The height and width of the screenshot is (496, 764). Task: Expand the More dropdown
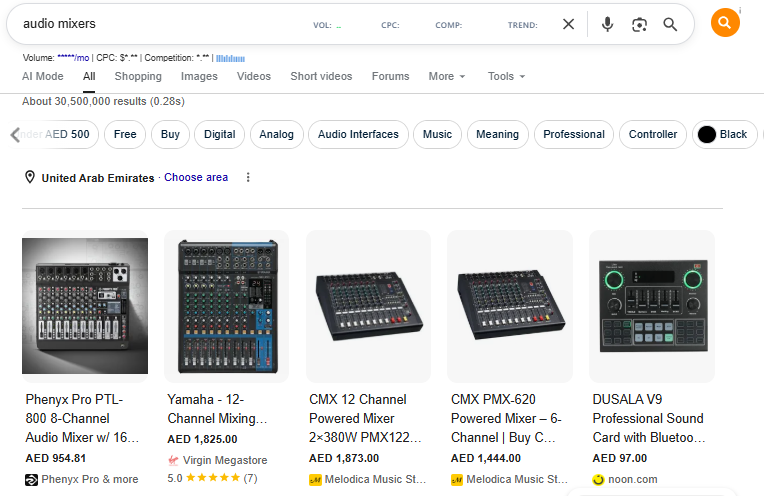[x=447, y=76]
